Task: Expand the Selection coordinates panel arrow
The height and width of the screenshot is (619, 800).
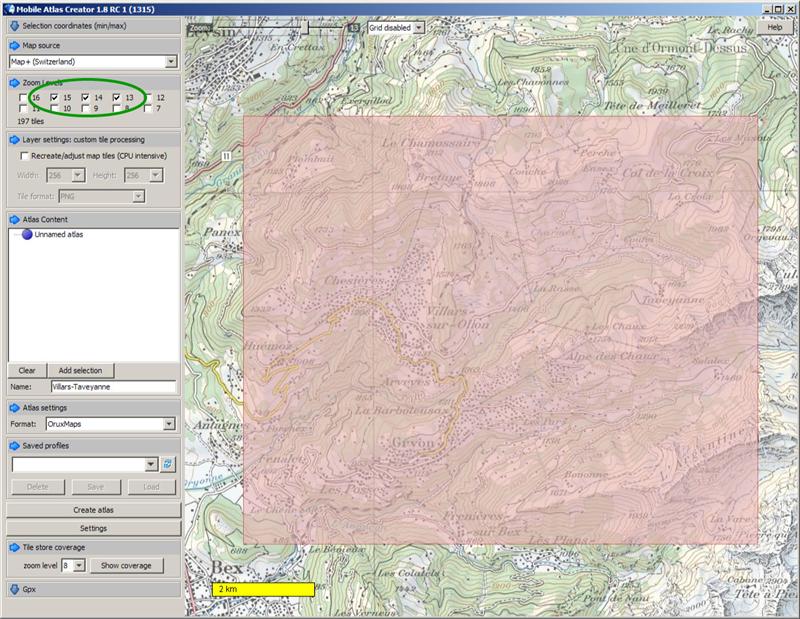Action: coord(14,24)
